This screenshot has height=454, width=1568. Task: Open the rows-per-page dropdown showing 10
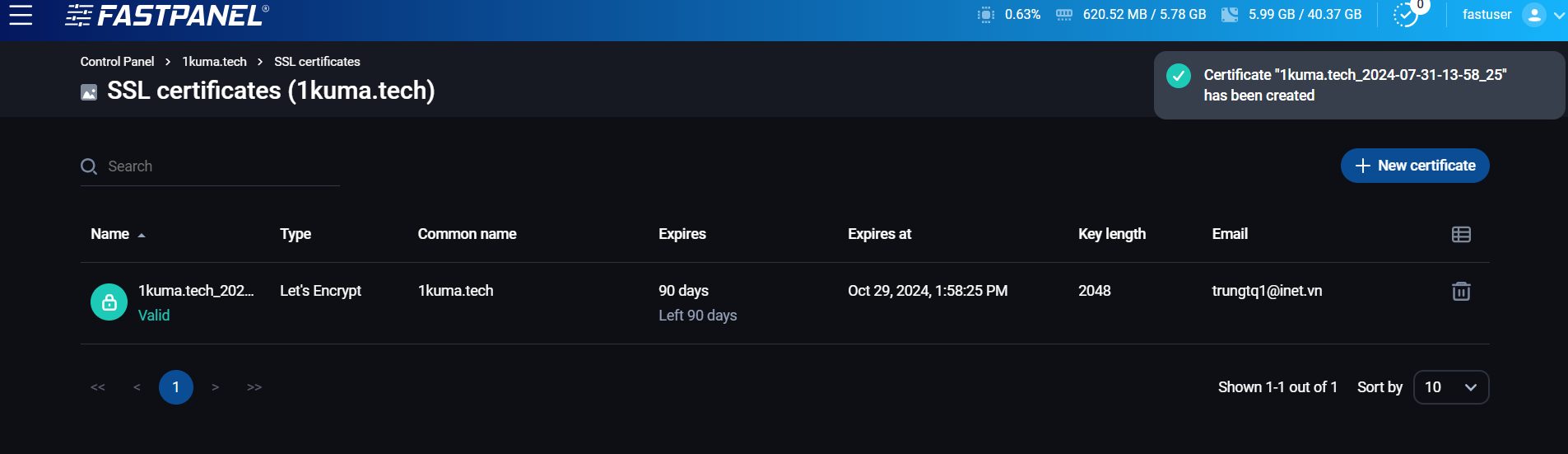pos(1451,387)
